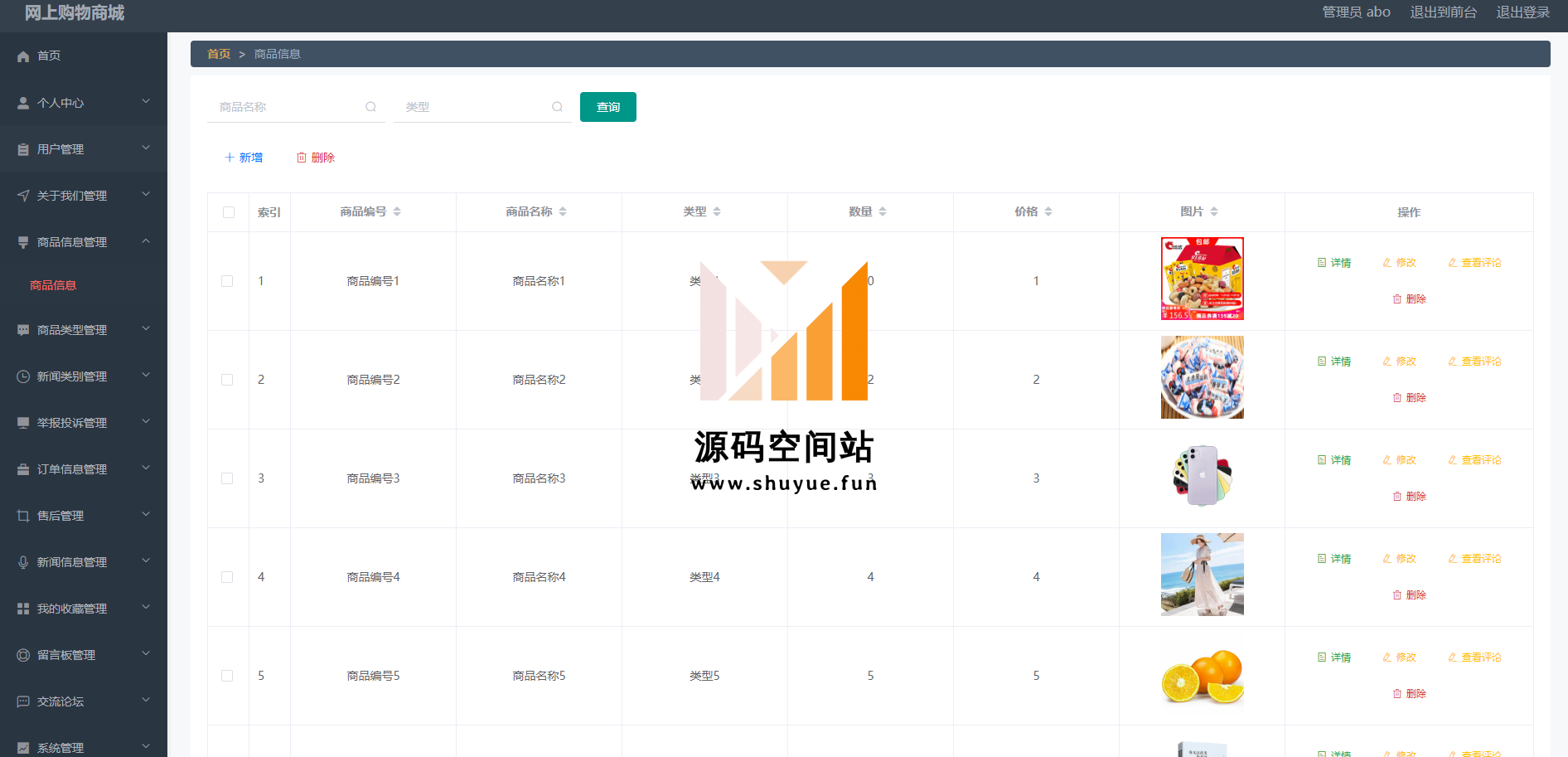Screen dimensions: 1568x757
Task: Open 首页 in the left sidebar
Action: pyautogui.click(x=49, y=56)
